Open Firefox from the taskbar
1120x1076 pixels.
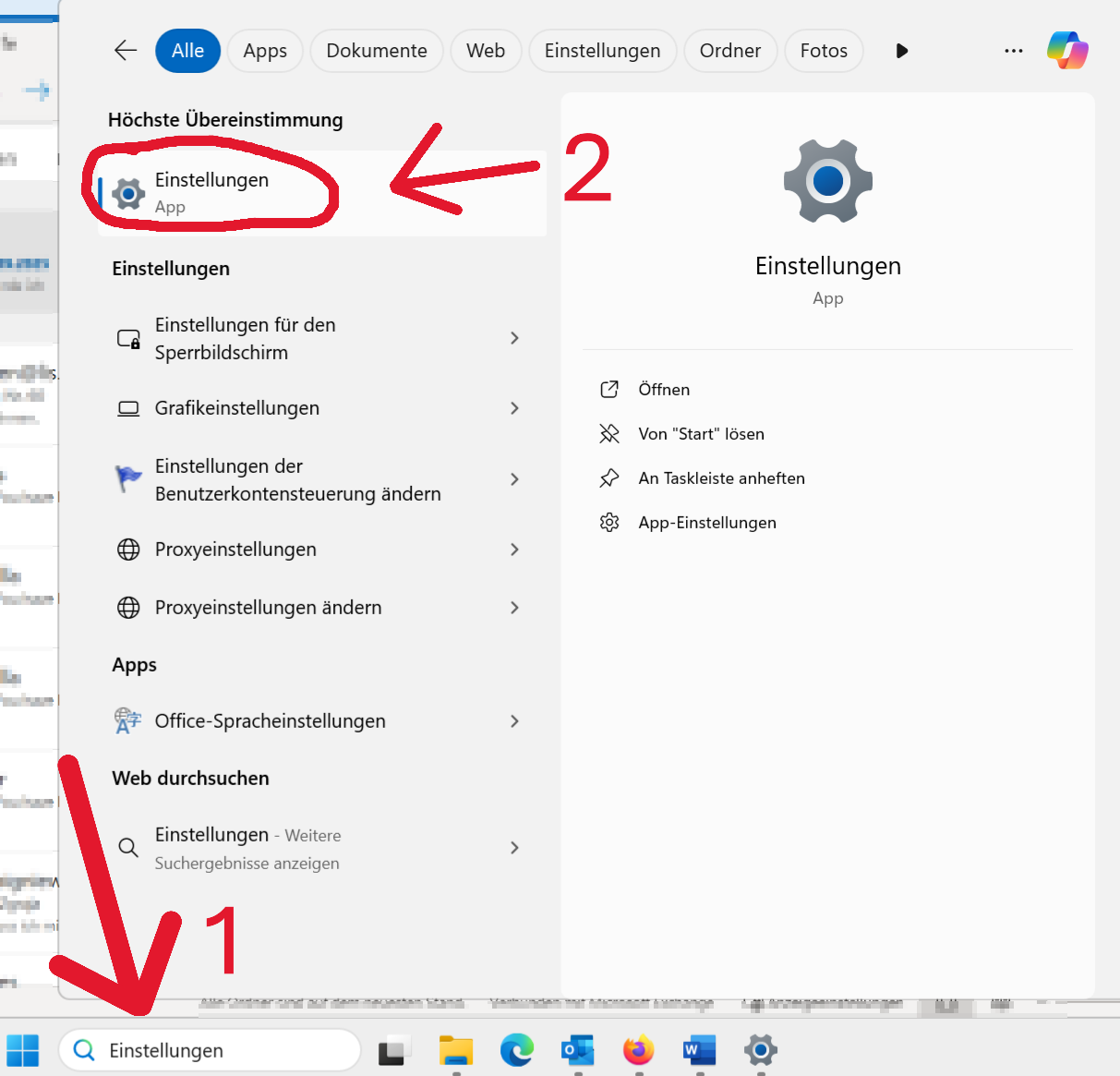(638, 1050)
